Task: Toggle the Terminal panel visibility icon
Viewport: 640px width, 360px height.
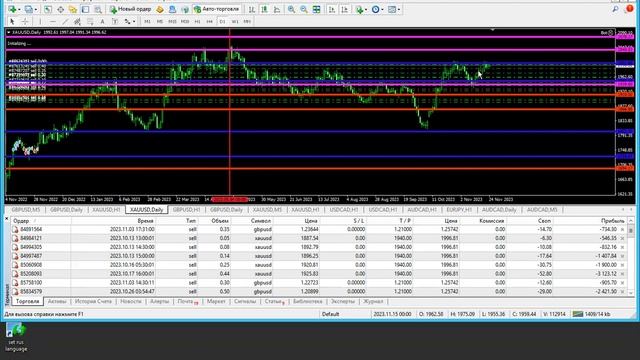Action: click(x=85, y=9)
